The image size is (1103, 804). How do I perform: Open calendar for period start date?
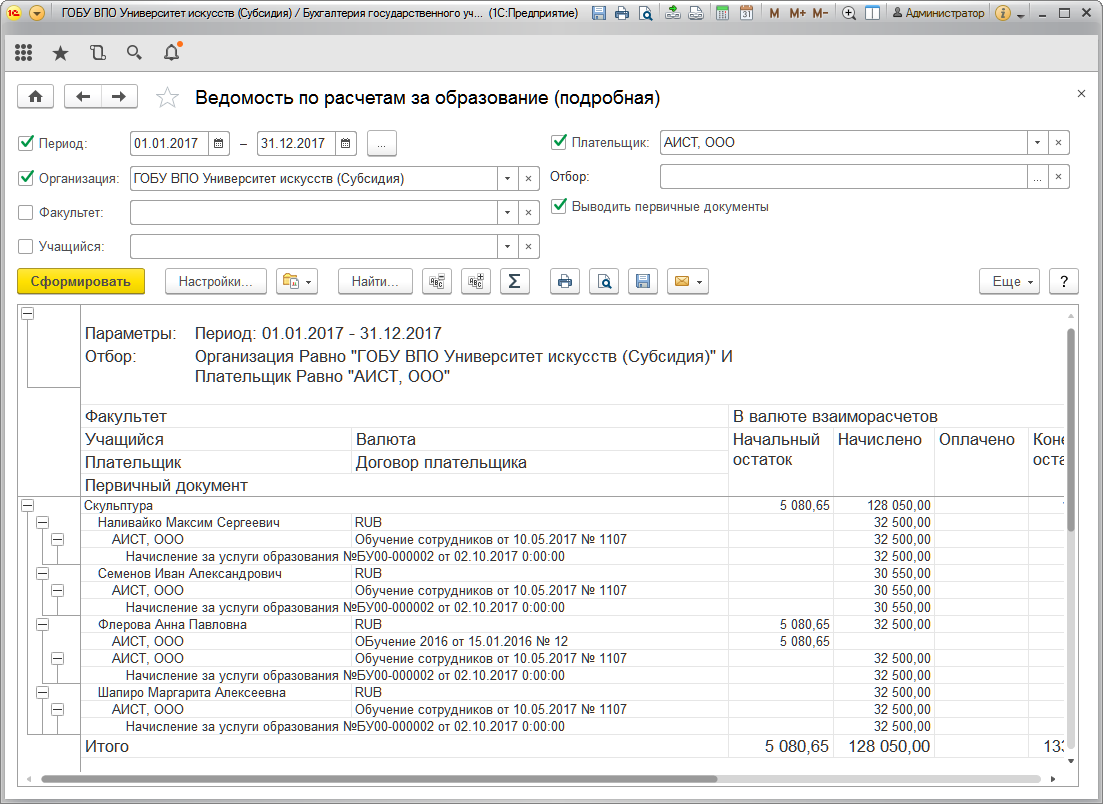pos(219,143)
